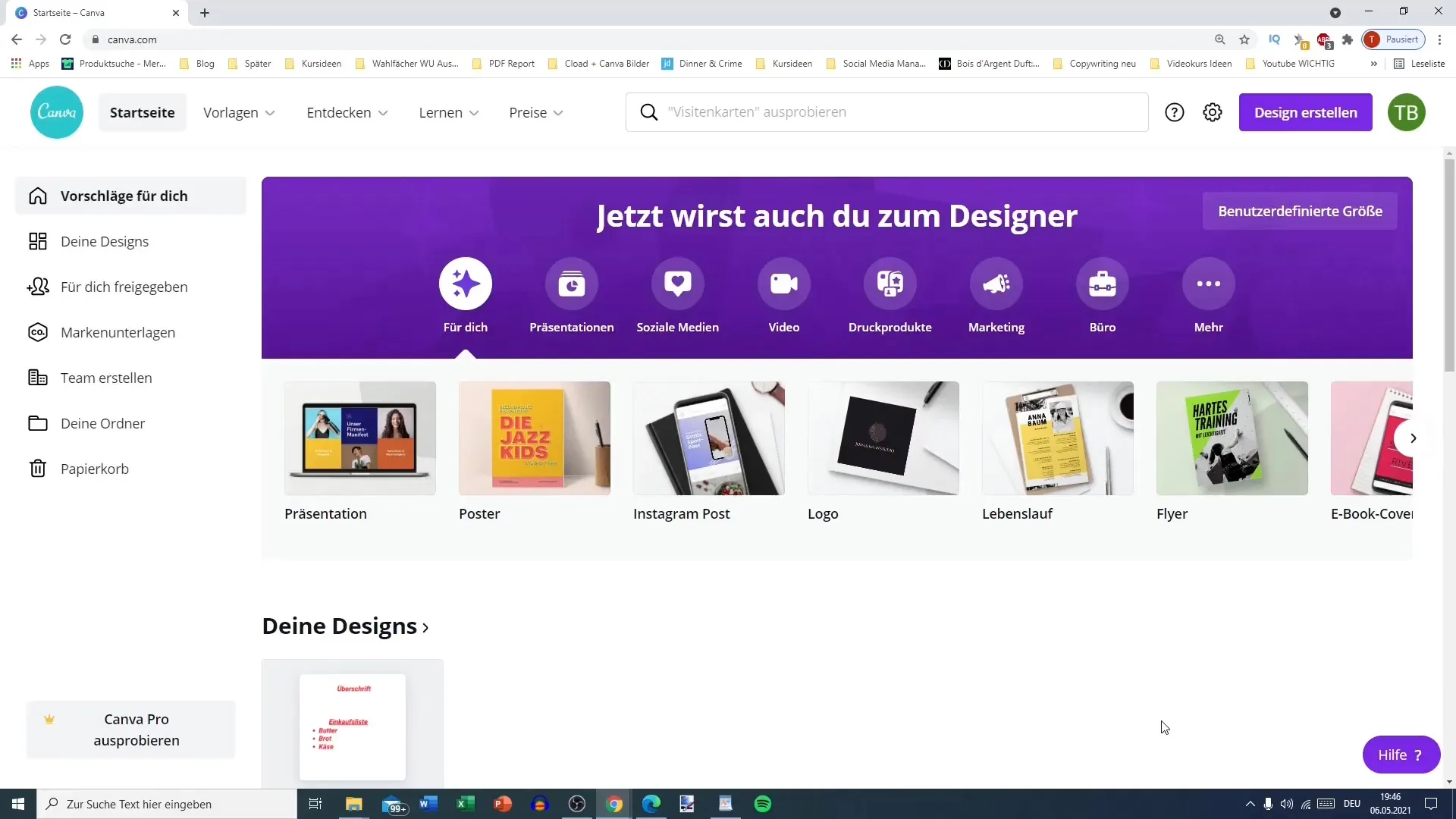The width and height of the screenshot is (1456, 819).
Task: Open the Lebenslauf design thumbnail
Action: click(x=1058, y=438)
